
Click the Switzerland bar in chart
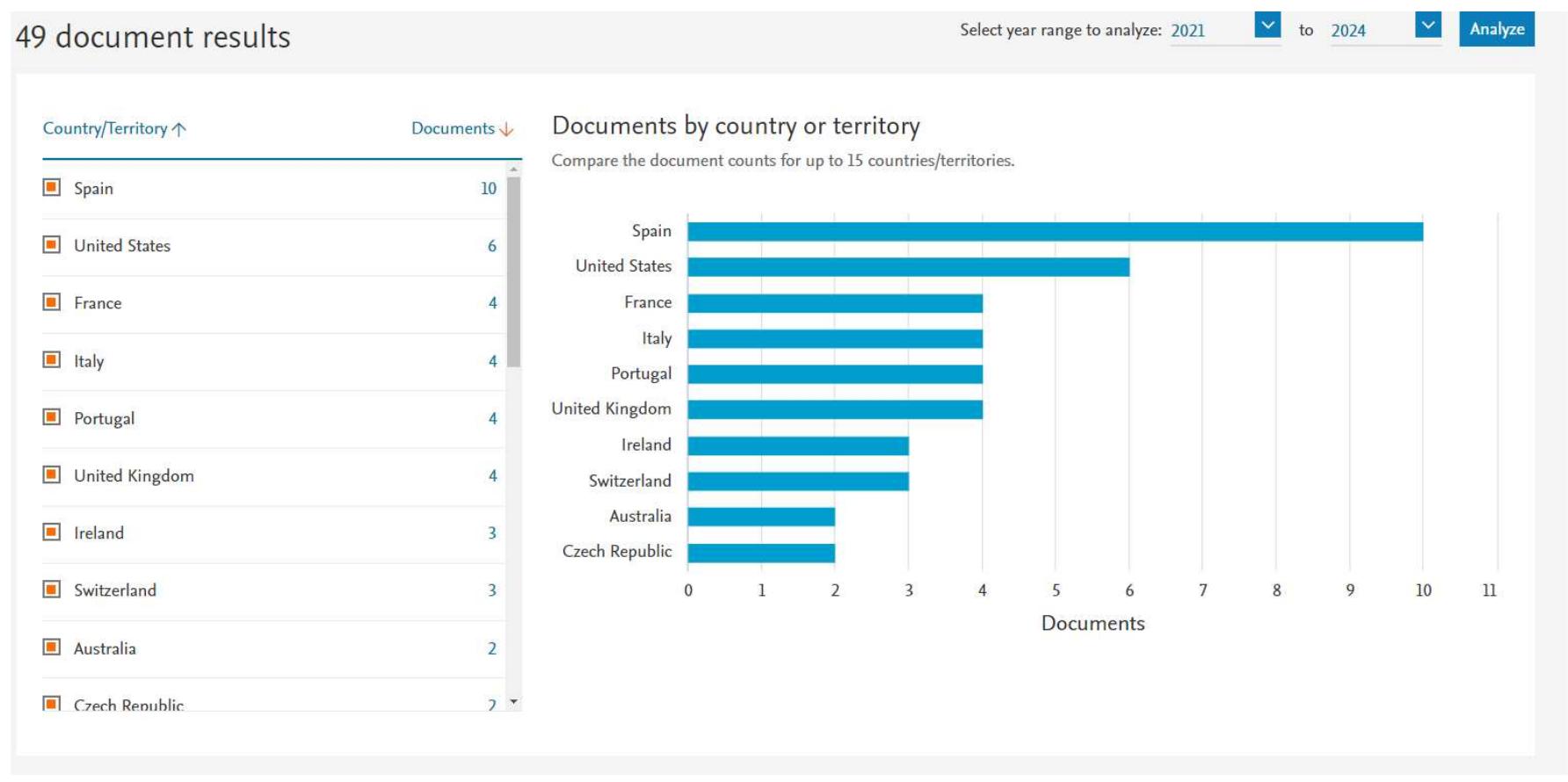[x=798, y=482]
